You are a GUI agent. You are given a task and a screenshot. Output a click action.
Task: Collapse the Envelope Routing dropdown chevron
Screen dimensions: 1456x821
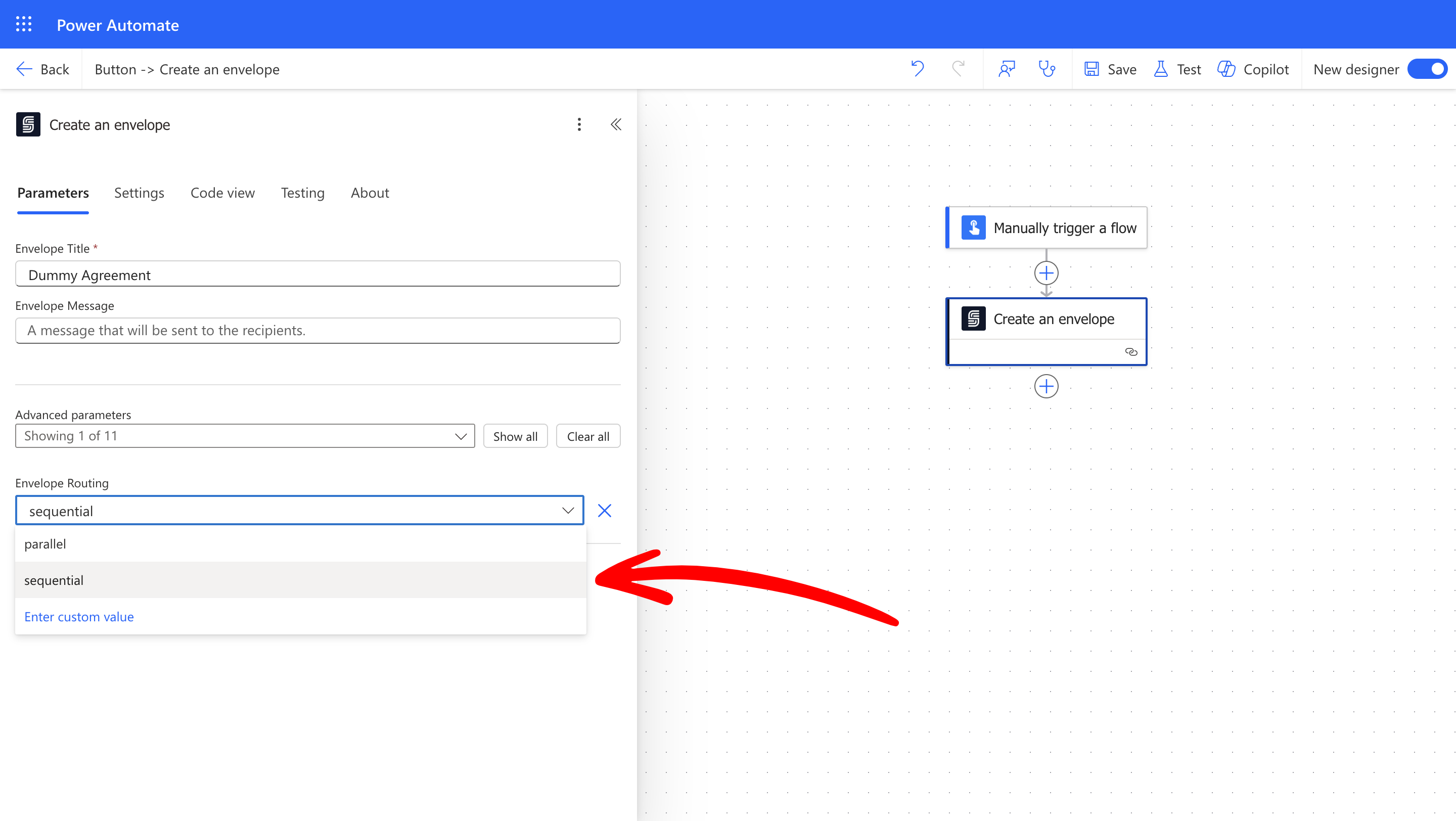click(x=567, y=511)
